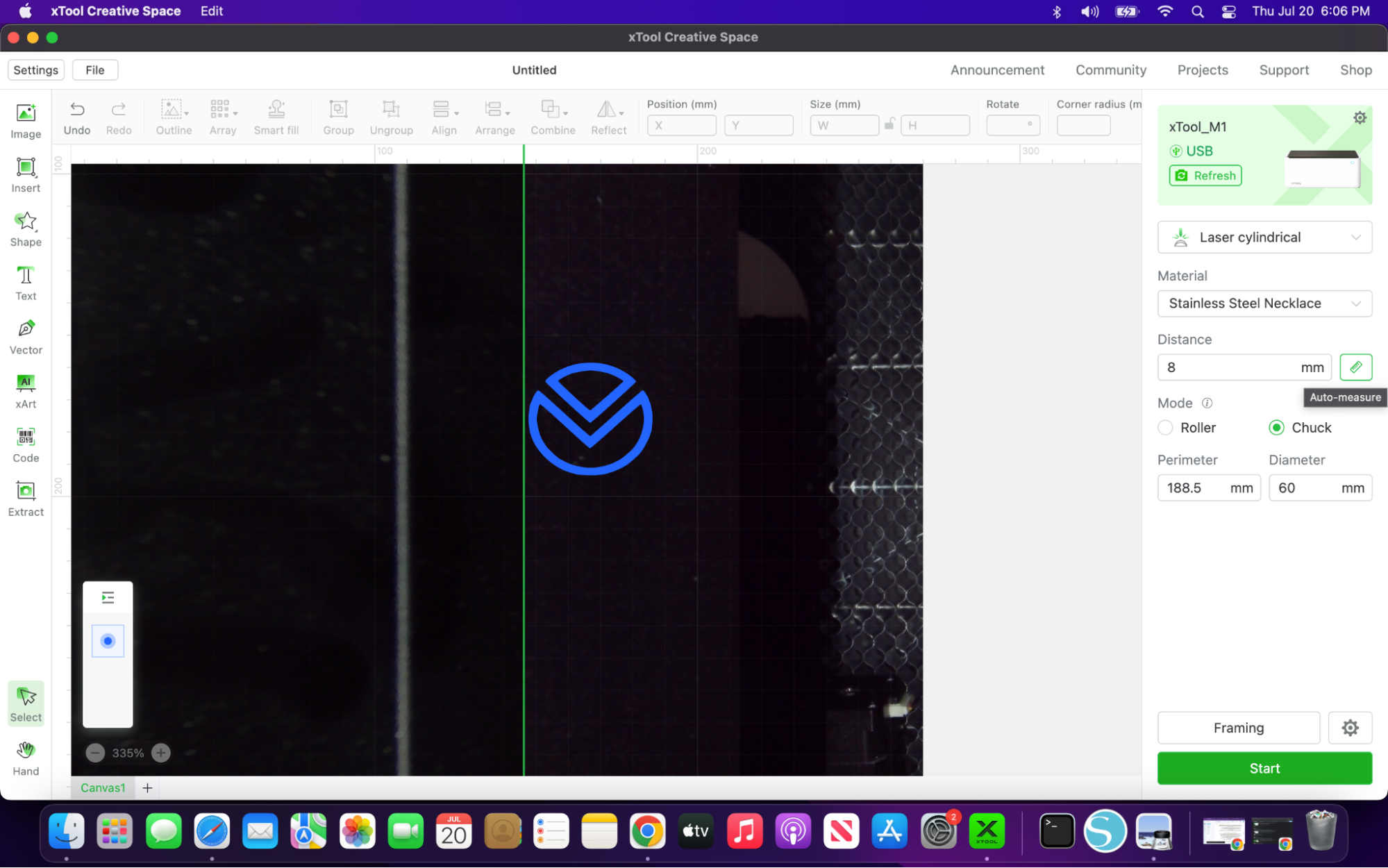Click the Auto-measure ruler icon
This screenshot has width=1388, height=868.
coord(1355,367)
